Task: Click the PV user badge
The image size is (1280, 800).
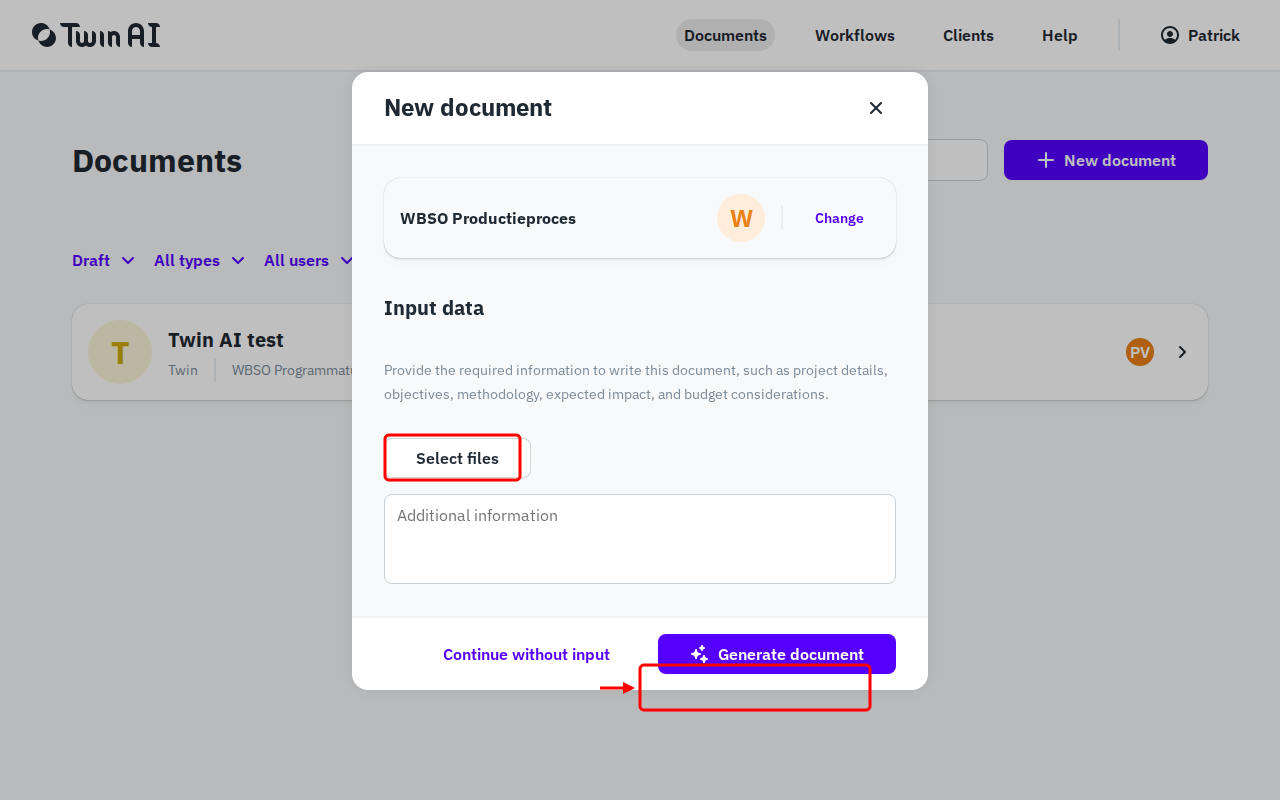Action: click(1140, 352)
